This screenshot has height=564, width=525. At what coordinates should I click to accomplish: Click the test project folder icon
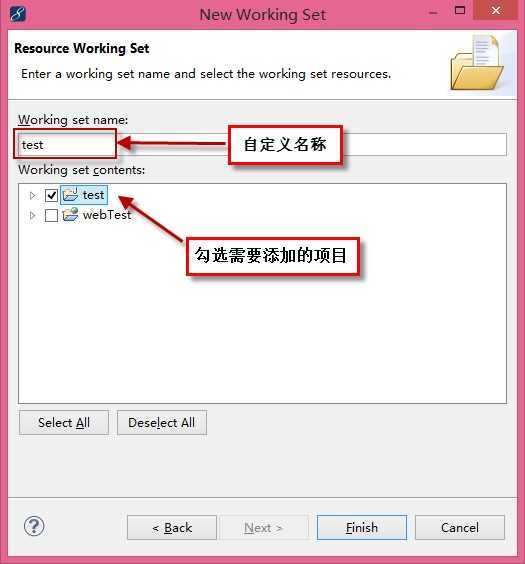tap(70, 195)
